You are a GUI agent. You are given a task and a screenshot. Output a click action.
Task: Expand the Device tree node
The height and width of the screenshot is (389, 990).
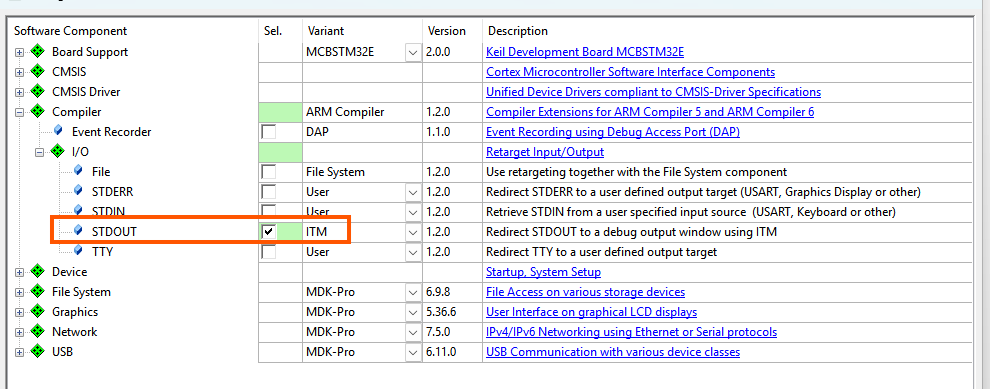click(20, 272)
